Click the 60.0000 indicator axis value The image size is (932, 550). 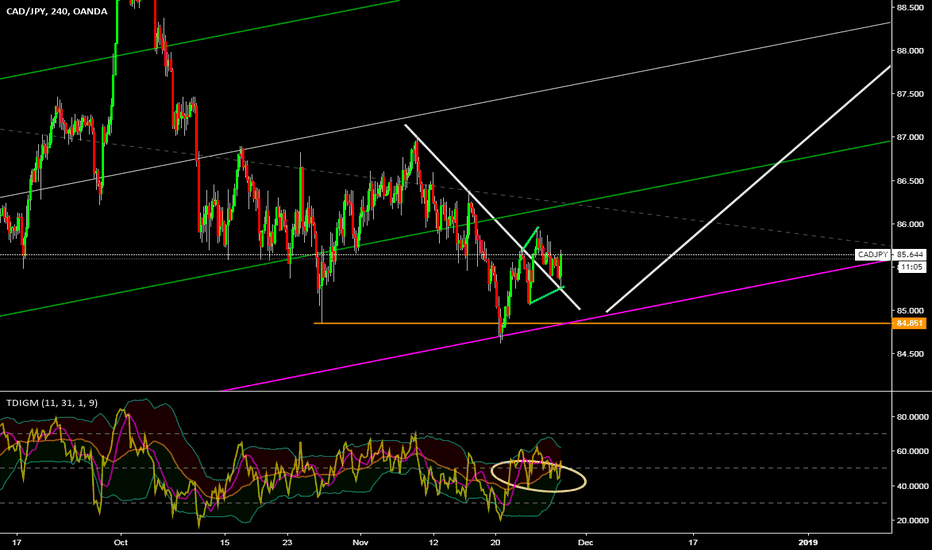(912, 452)
